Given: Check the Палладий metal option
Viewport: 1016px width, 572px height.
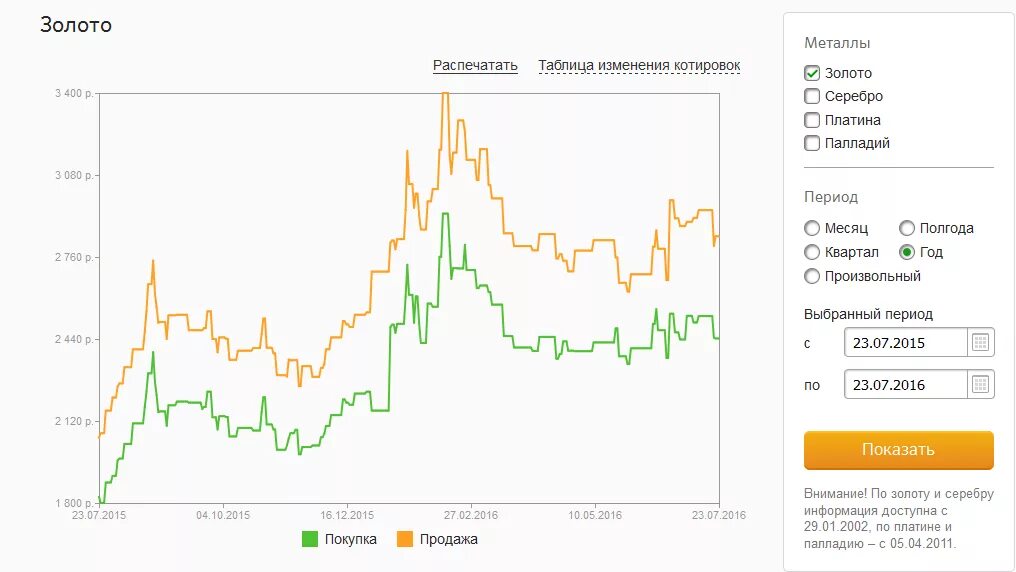Looking at the screenshot, I should 812,143.
